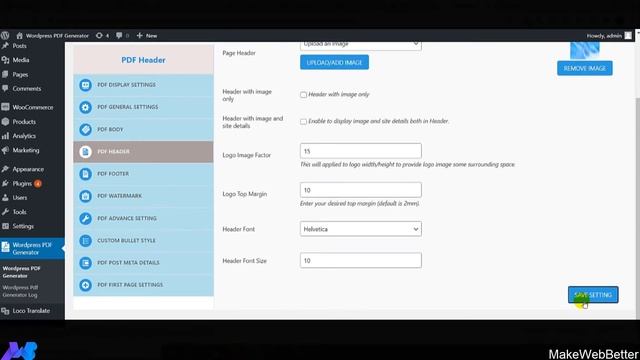Select Wordpress PDF Generator in the sidebar

click(x=32, y=249)
